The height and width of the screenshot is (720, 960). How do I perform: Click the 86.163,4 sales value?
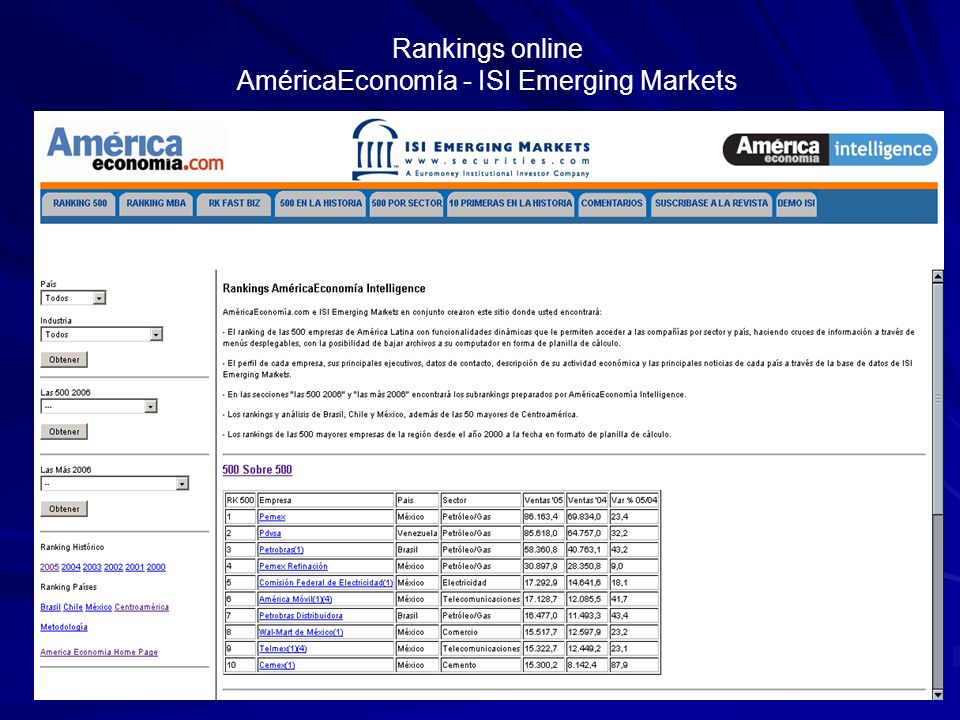pos(543,517)
